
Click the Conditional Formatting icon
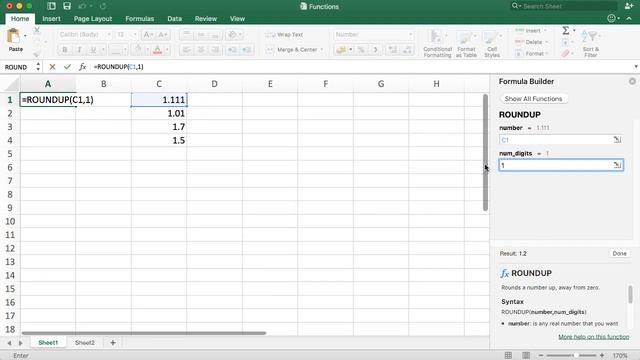pos(436,37)
